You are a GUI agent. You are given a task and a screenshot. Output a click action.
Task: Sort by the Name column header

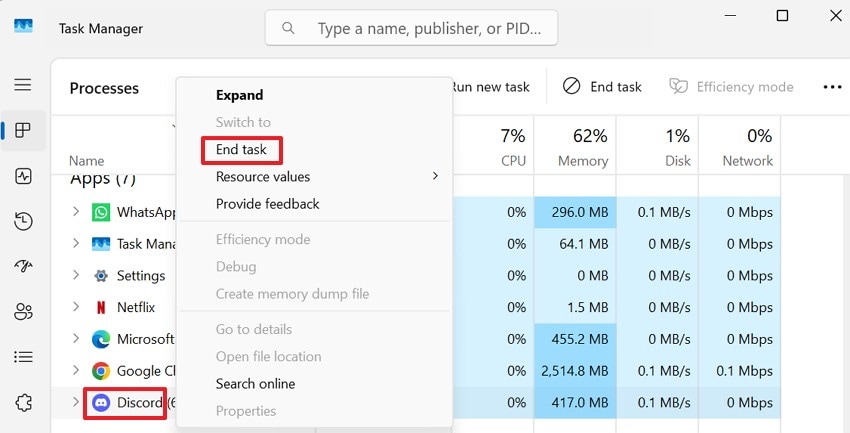87,161
